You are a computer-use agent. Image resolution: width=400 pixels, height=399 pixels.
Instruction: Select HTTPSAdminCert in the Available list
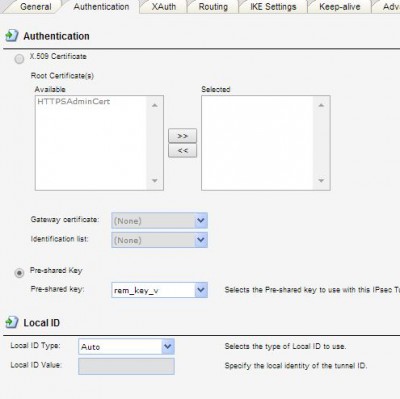(74, 101)
